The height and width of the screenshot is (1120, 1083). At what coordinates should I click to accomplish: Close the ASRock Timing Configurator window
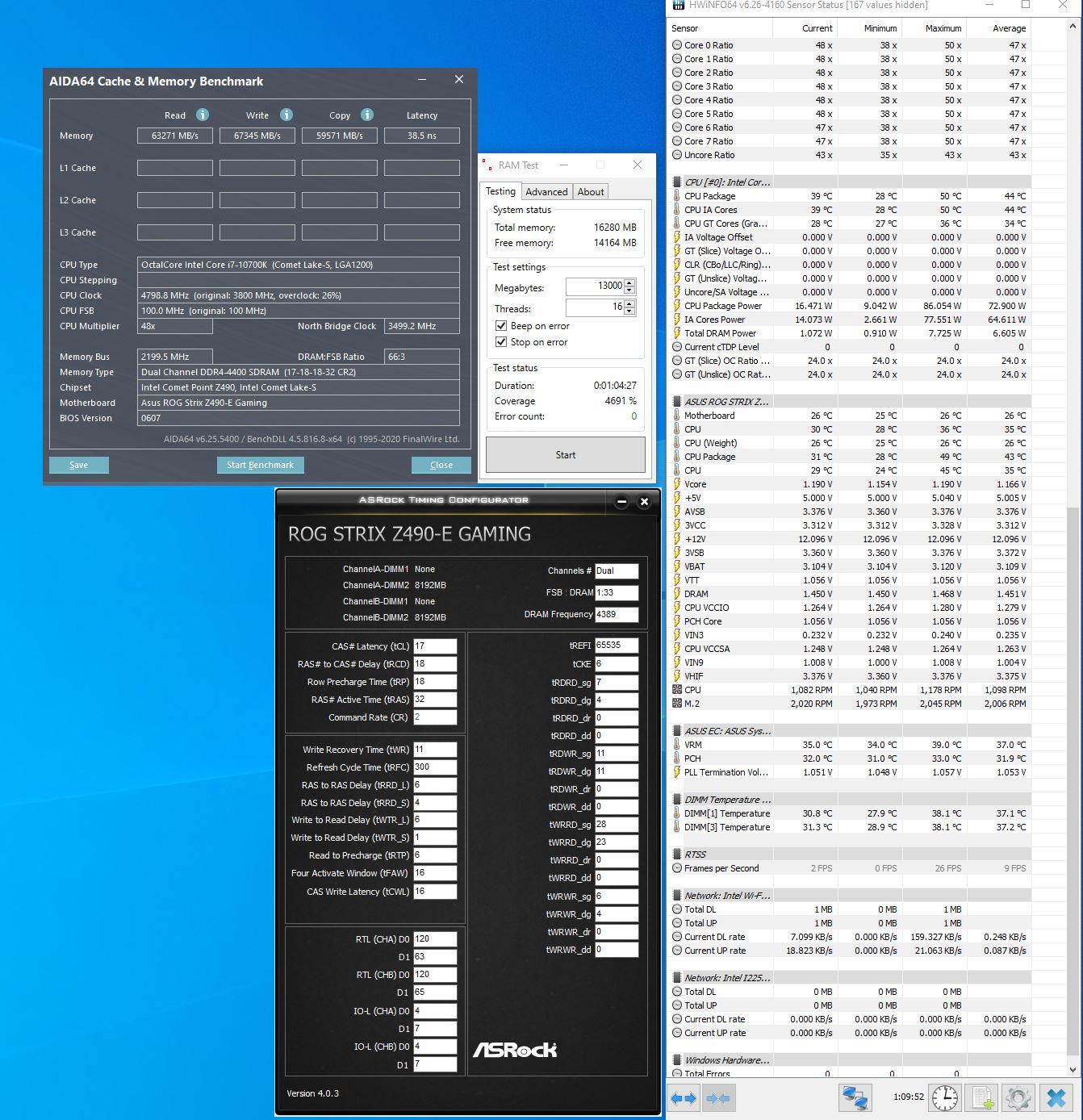tap(644, 501)
